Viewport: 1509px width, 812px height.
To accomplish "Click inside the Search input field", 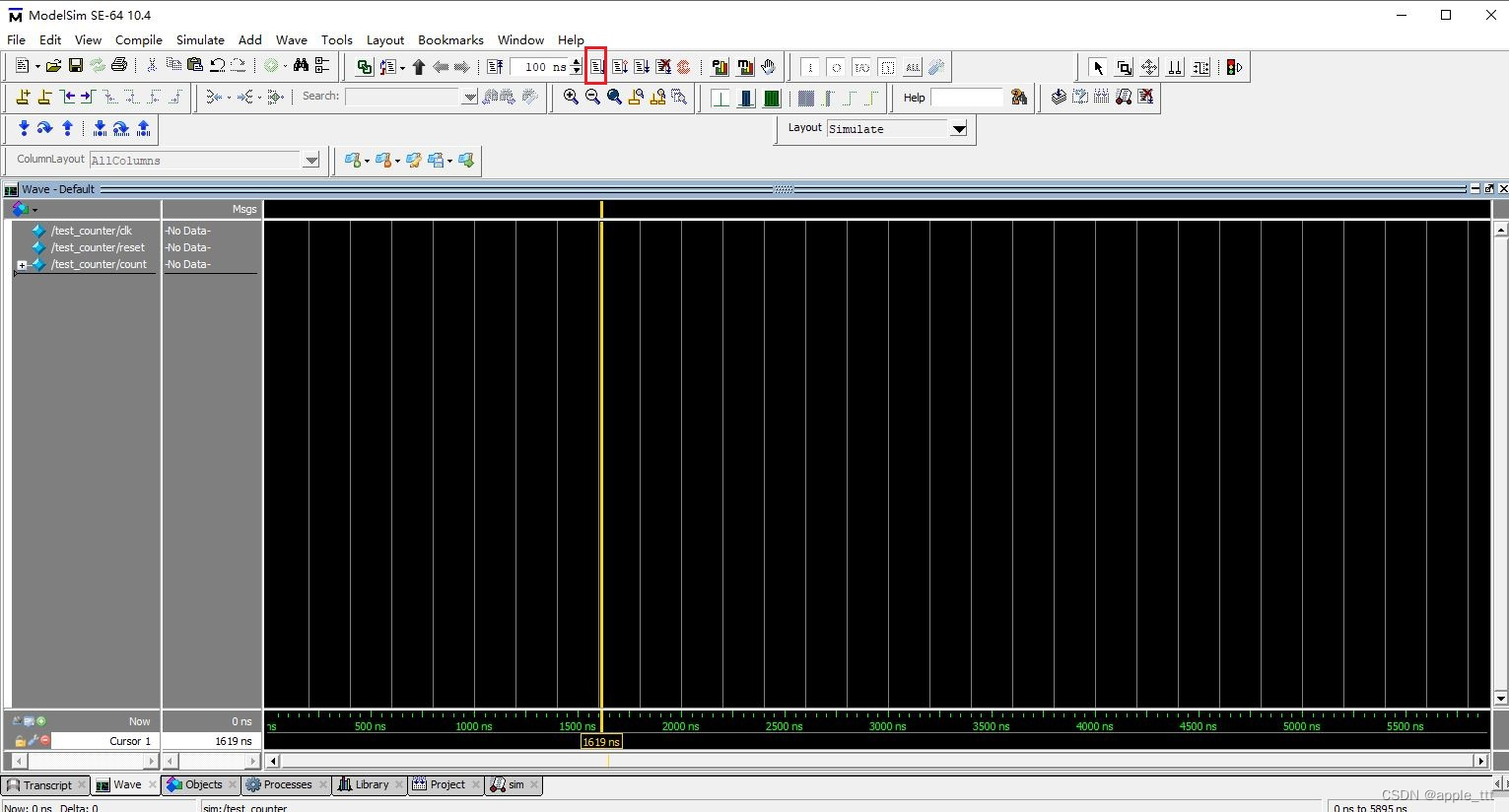I will (404, 96).
